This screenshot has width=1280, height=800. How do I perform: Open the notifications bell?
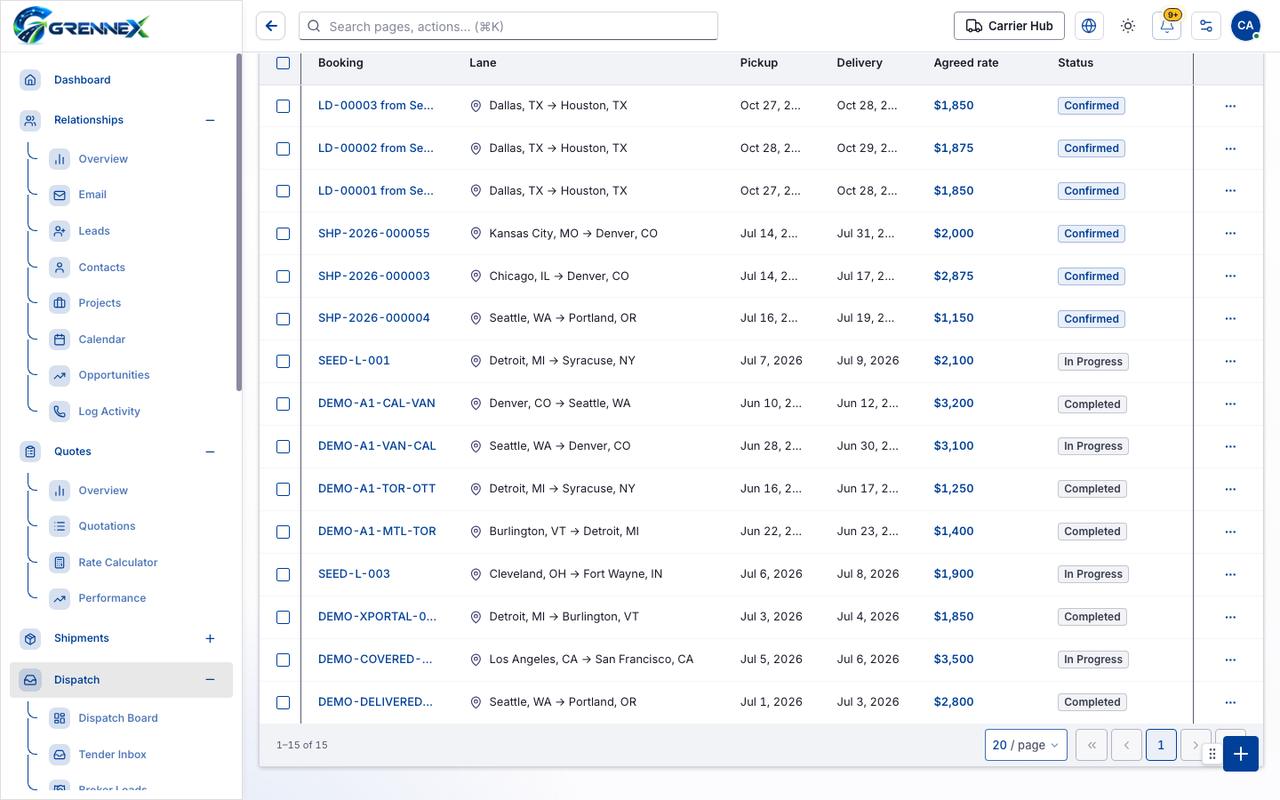1167,26
